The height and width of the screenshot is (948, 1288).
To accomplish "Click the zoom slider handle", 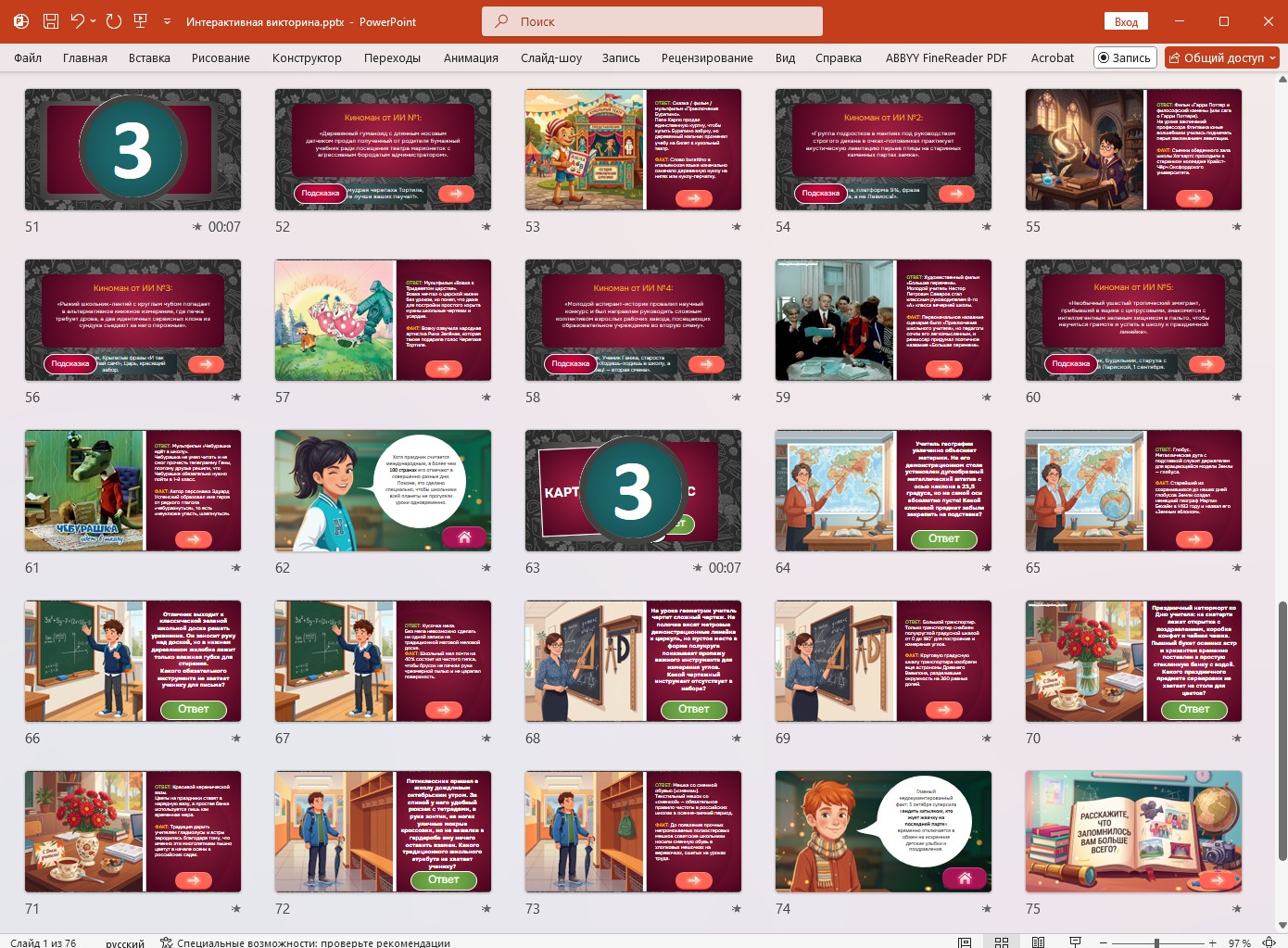I will click(1156, 942).
